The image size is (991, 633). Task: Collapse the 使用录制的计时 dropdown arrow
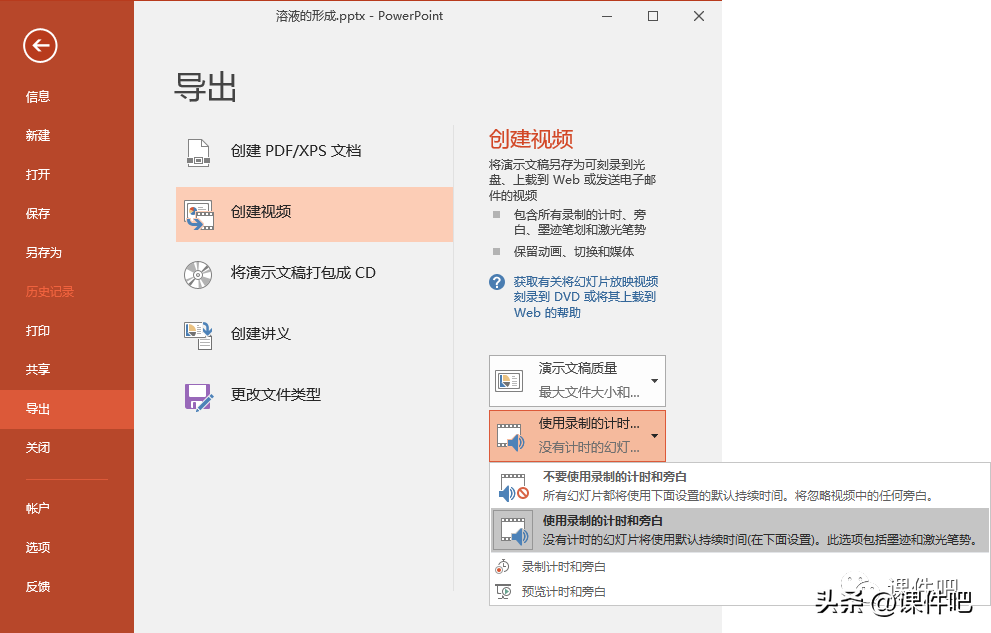pos(655,436)
